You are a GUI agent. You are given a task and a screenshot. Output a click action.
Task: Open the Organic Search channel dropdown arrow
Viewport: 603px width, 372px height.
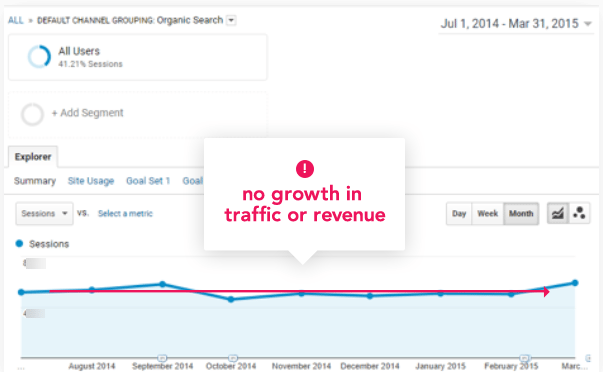tap(231, 20)
